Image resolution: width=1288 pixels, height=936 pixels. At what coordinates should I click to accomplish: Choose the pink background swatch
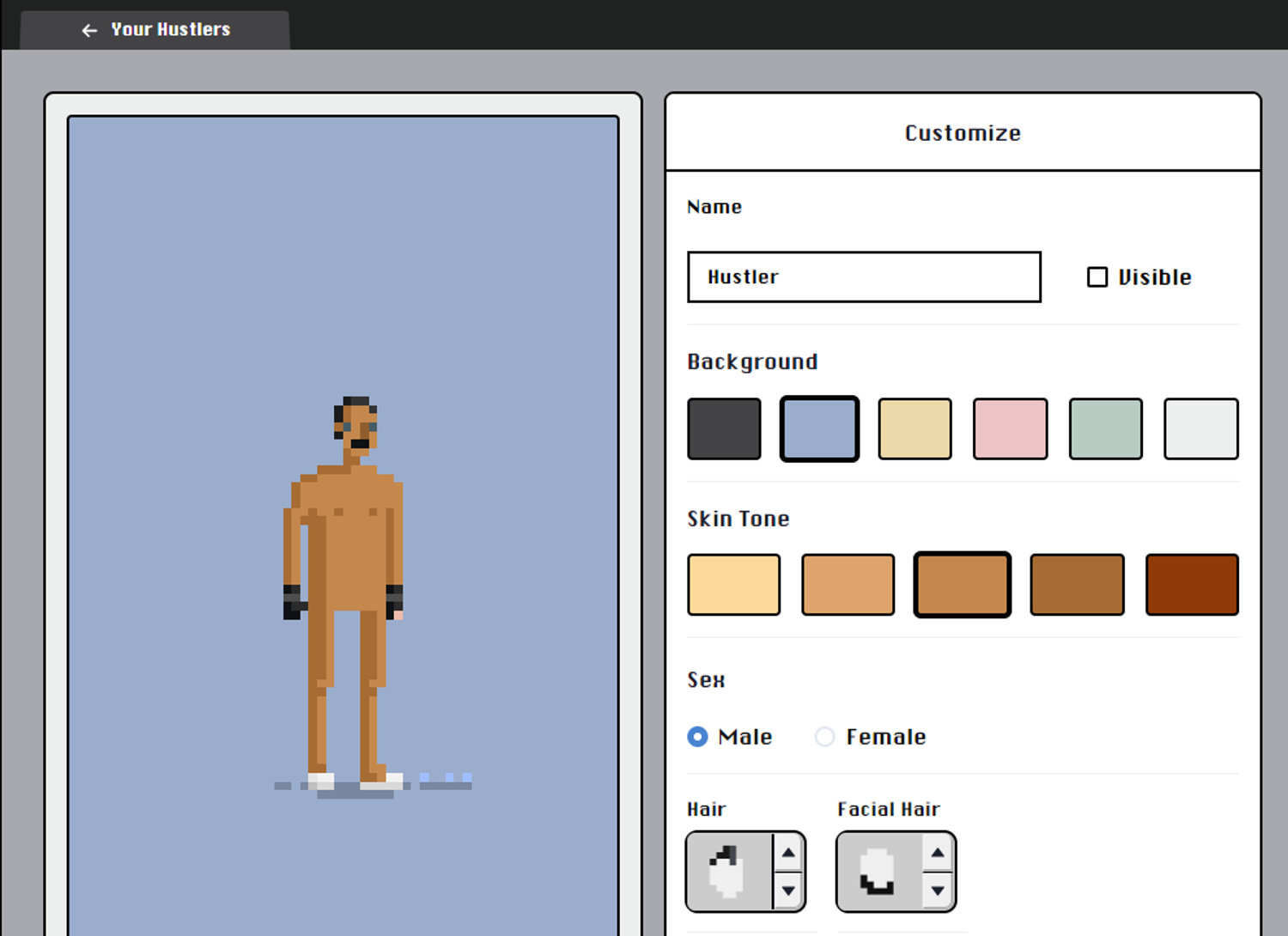(x=1010, y=428)
